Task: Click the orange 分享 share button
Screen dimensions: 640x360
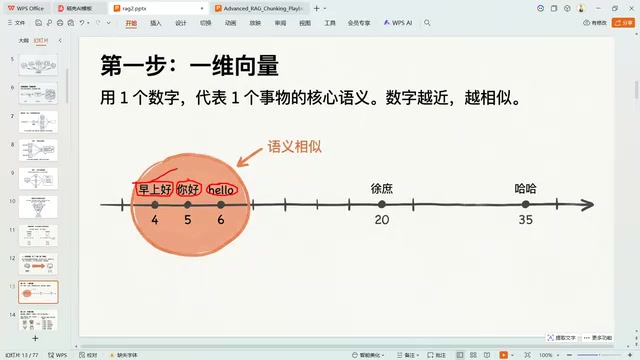Action: click(x=623, y=23)
